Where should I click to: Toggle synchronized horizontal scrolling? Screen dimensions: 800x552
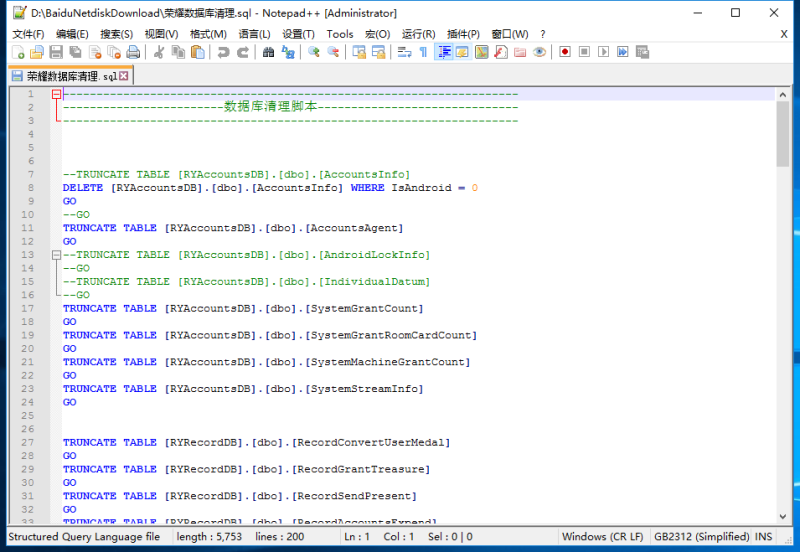pos(379,52)
